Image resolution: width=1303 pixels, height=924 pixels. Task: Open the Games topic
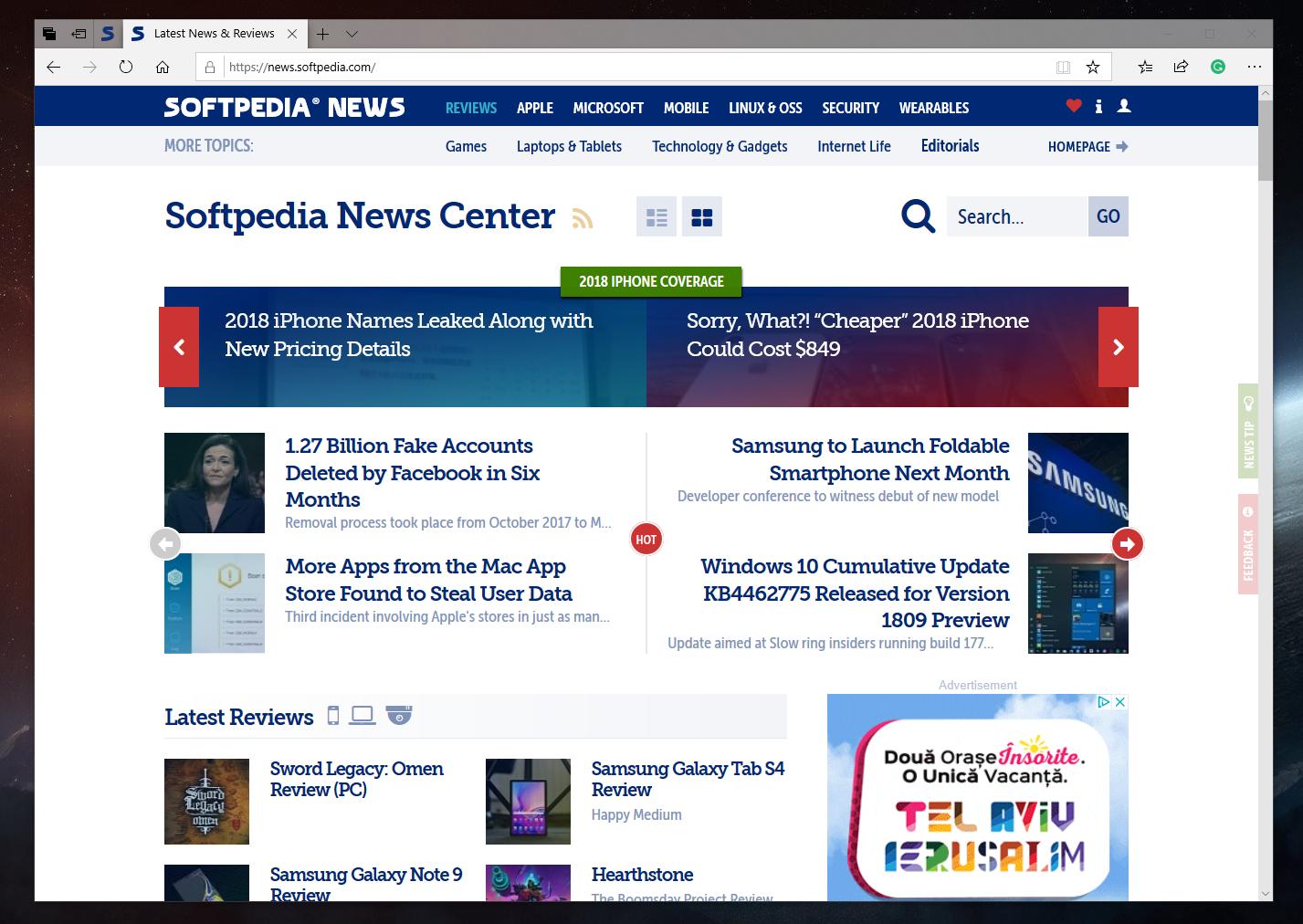[466, 146]
